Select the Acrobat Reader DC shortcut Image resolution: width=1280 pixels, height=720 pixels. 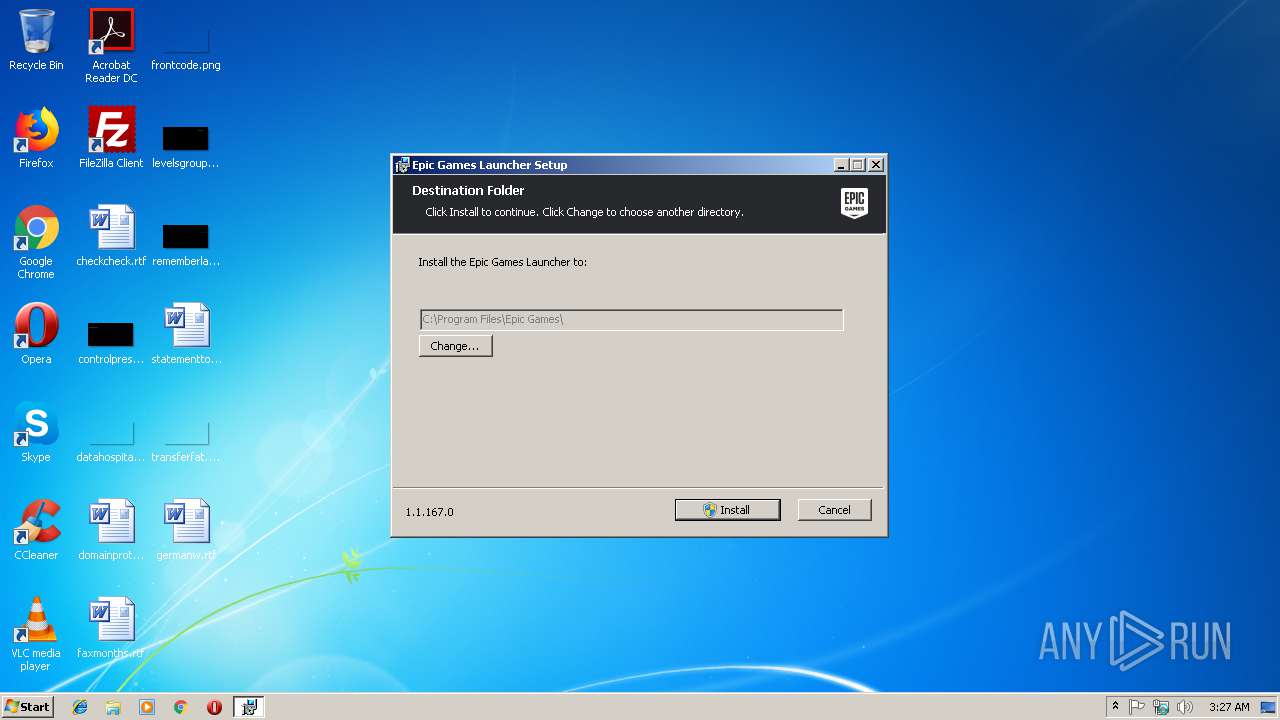(111, 46)
